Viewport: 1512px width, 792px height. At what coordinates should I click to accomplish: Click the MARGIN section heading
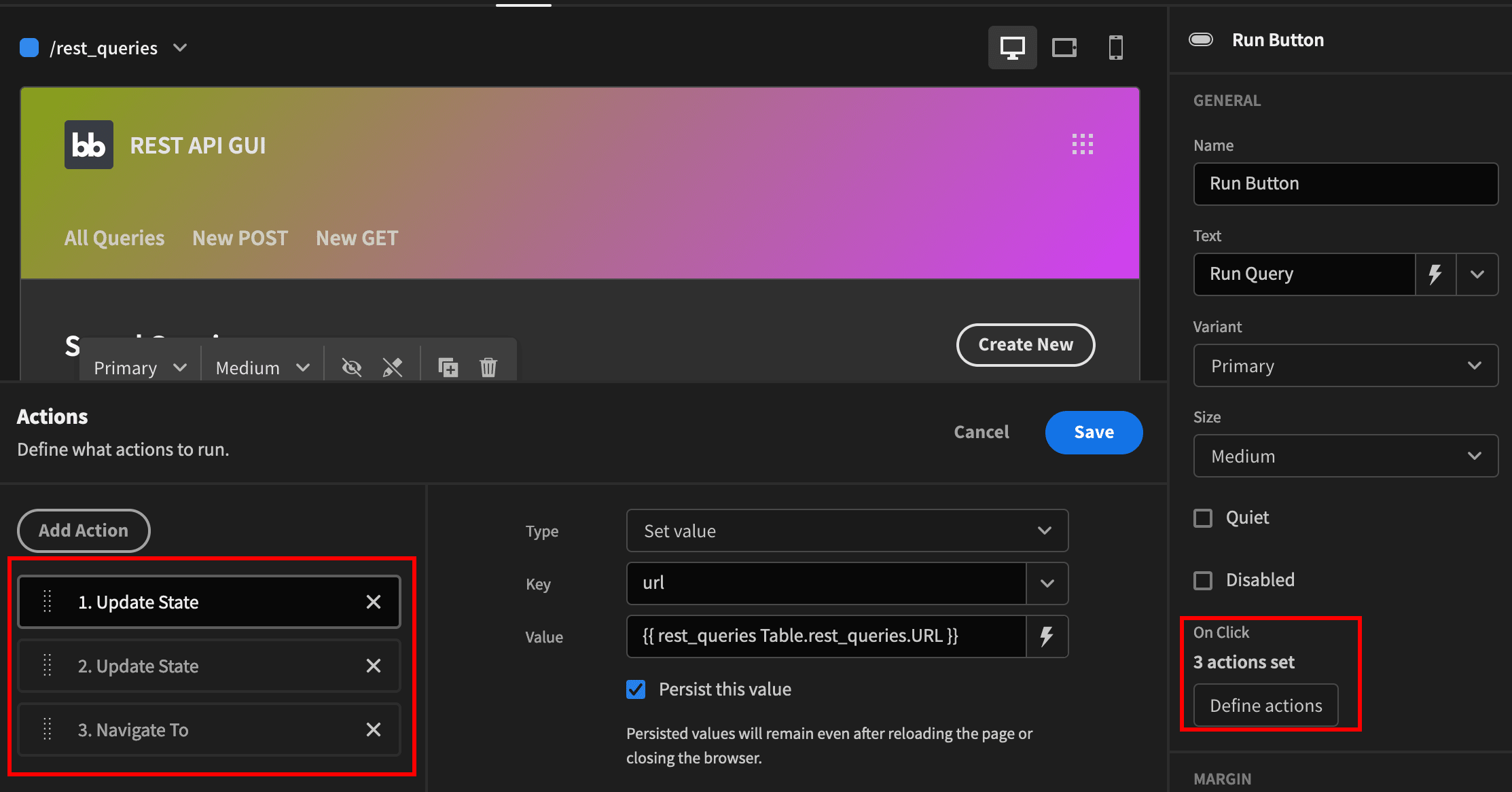tap(1222, 779)
